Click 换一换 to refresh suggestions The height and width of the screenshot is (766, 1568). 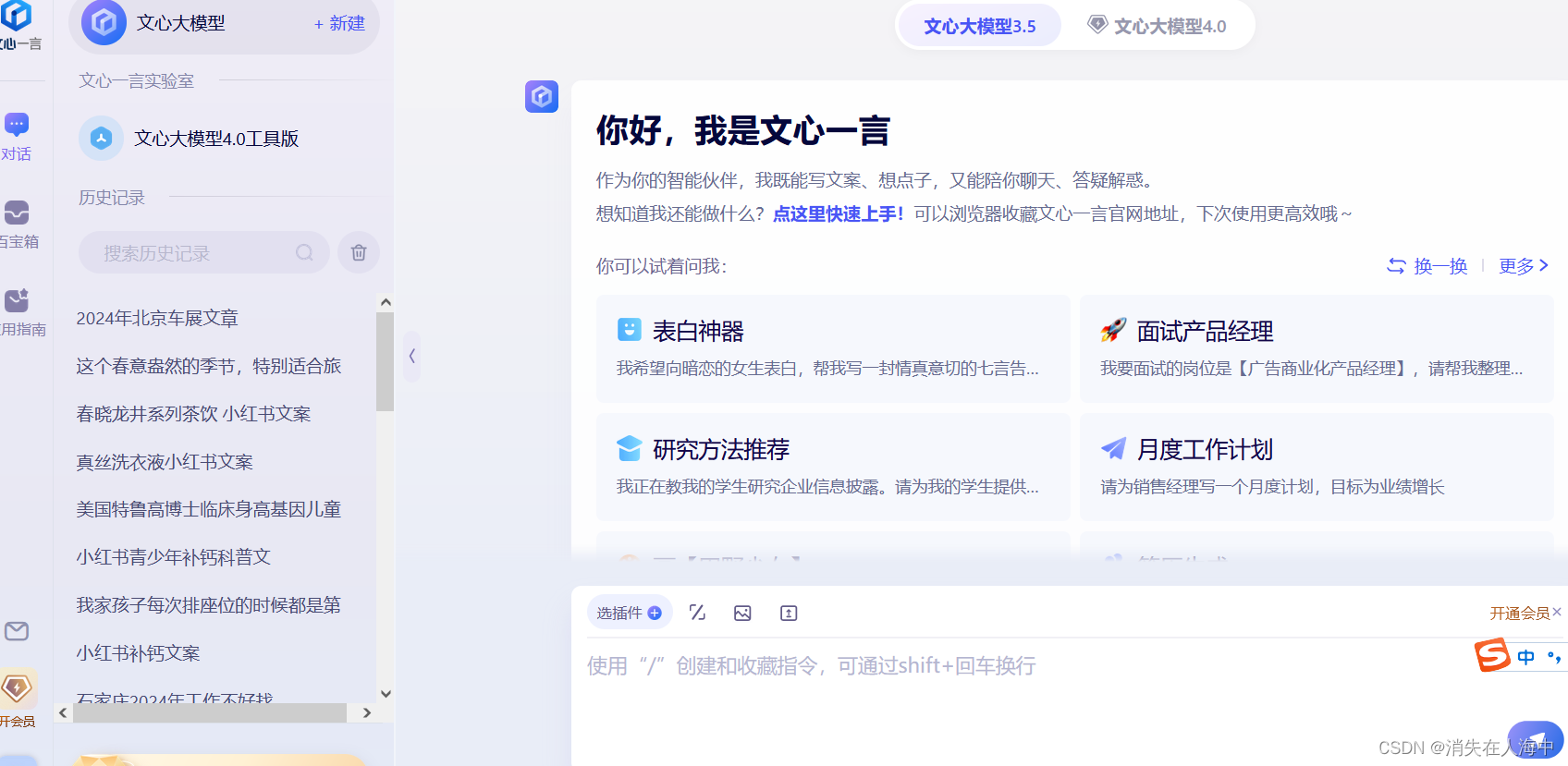[x=1441, y=266]
